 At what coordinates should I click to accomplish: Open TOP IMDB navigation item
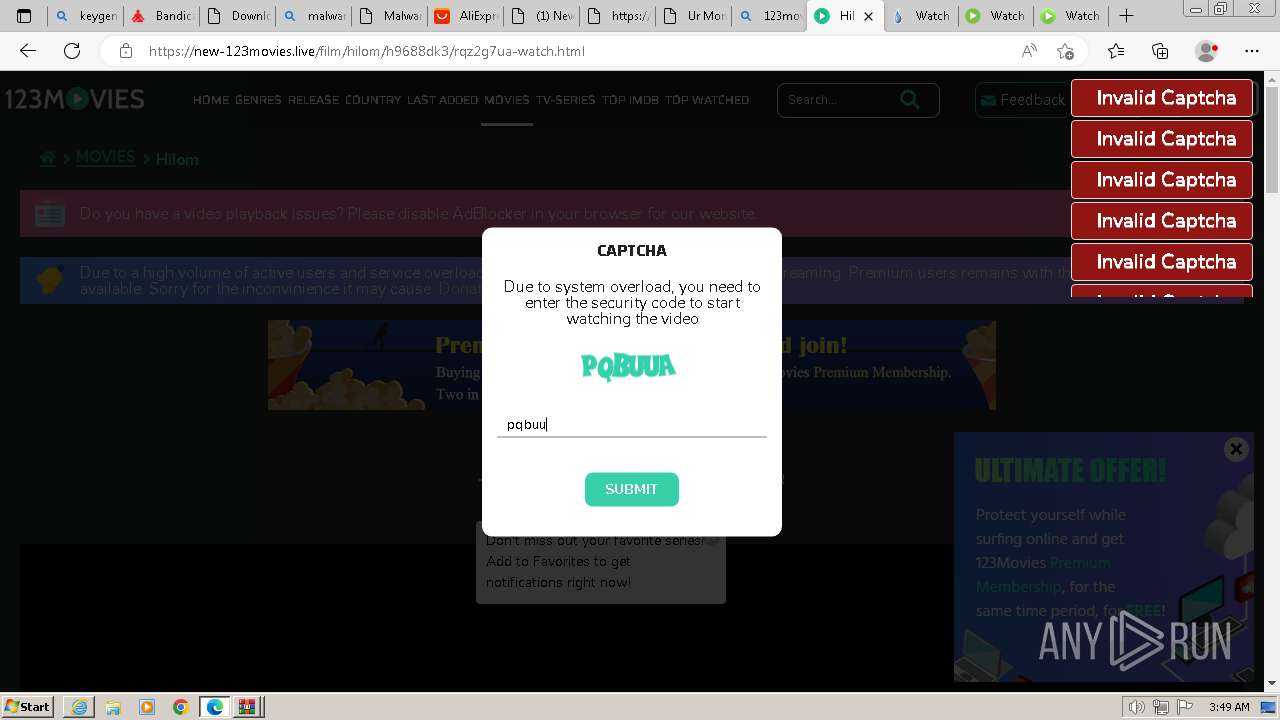point(630,100)
